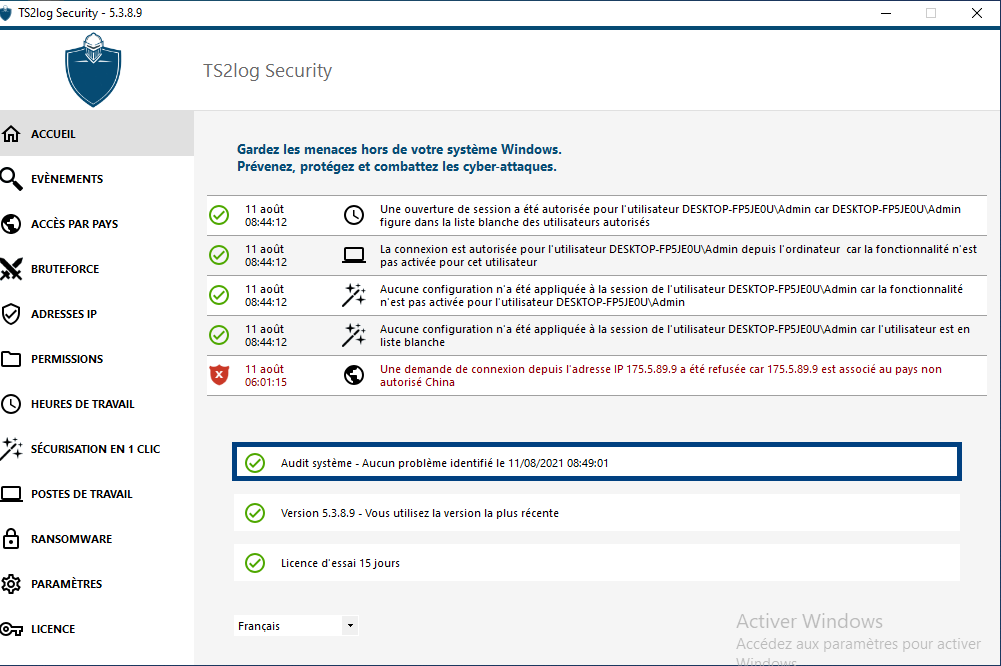Click the green check beside Licence d'essai
1001x666 pixels.
click(255, 563)
